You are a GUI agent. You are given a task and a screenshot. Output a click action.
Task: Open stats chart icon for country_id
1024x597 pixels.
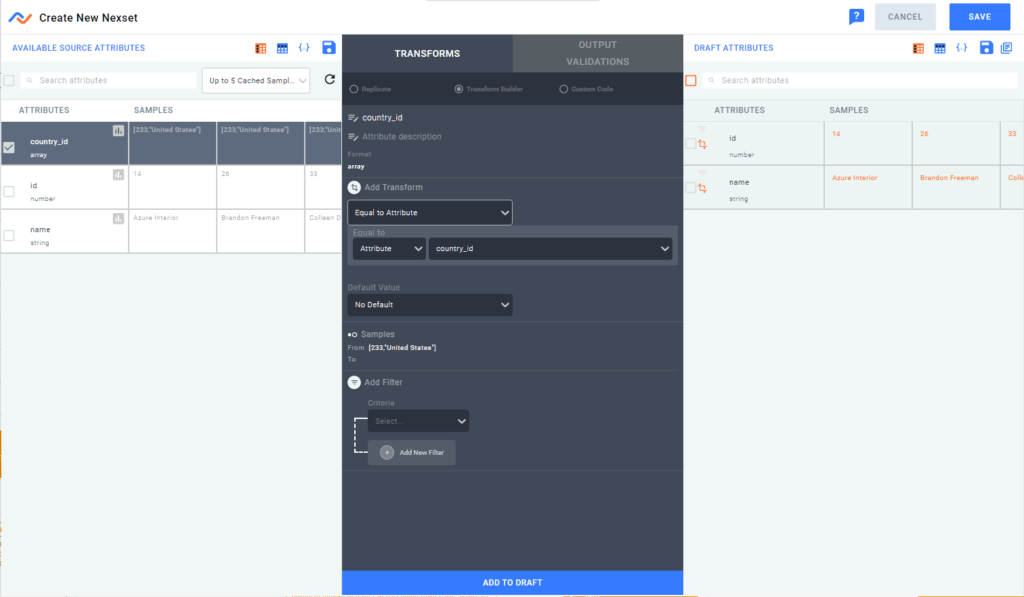pyautogui.click(x=118, y=131)
